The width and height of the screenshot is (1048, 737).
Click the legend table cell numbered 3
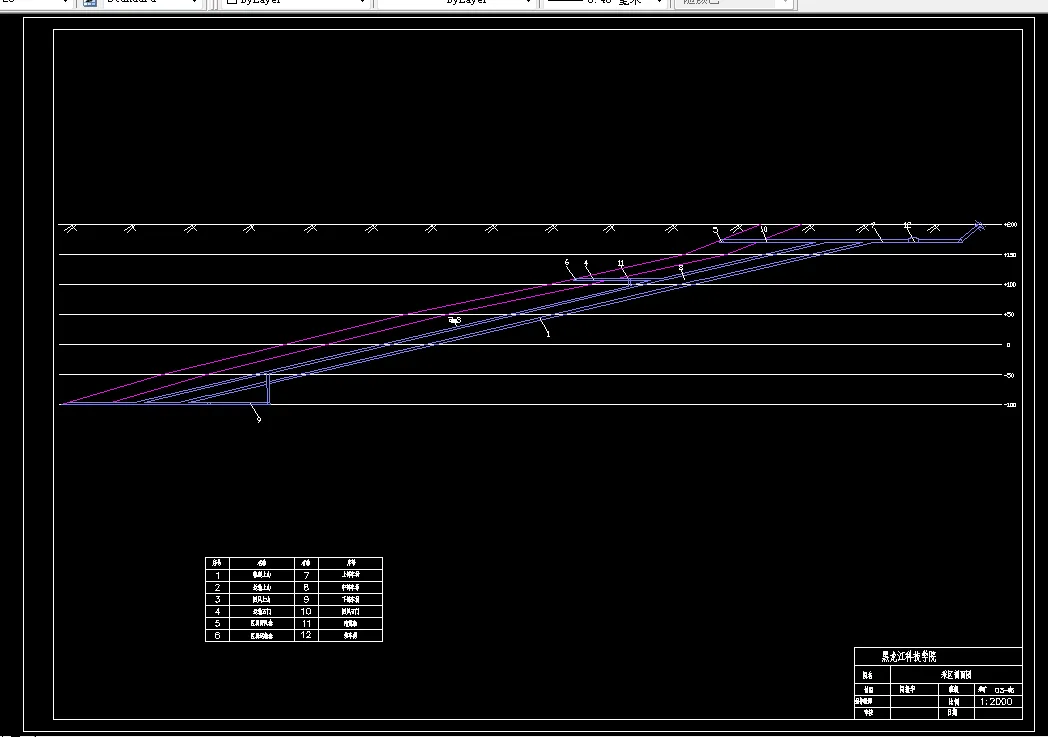217,599
